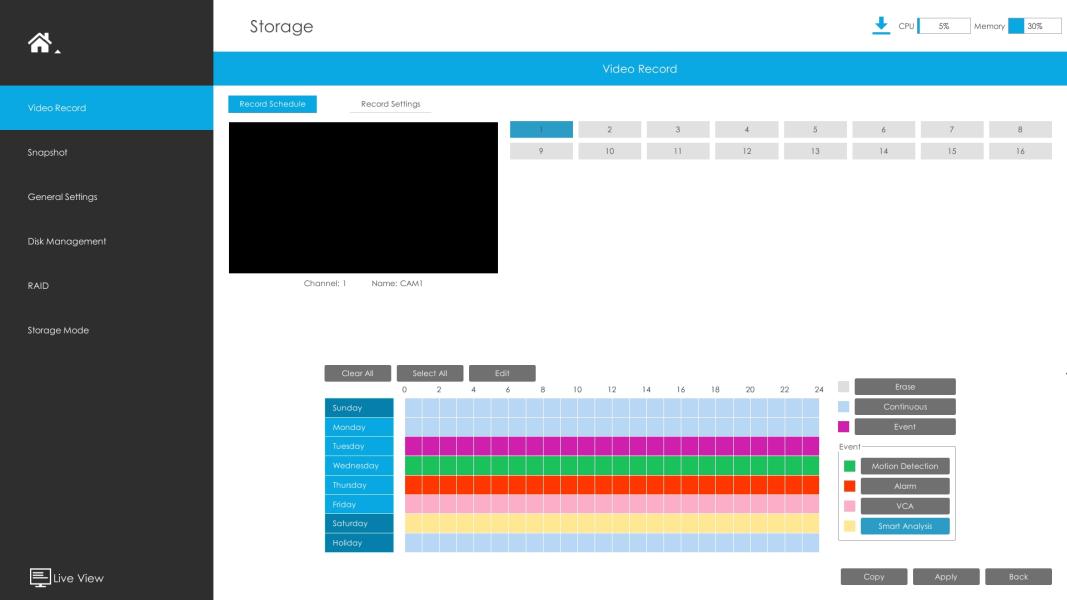Click the Apply button
Screen dimensions: 1067x600
946,577
